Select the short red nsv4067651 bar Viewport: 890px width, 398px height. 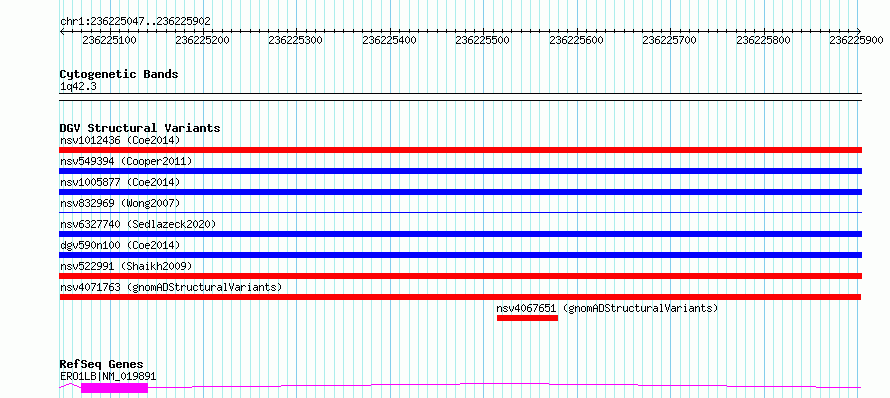527,318
